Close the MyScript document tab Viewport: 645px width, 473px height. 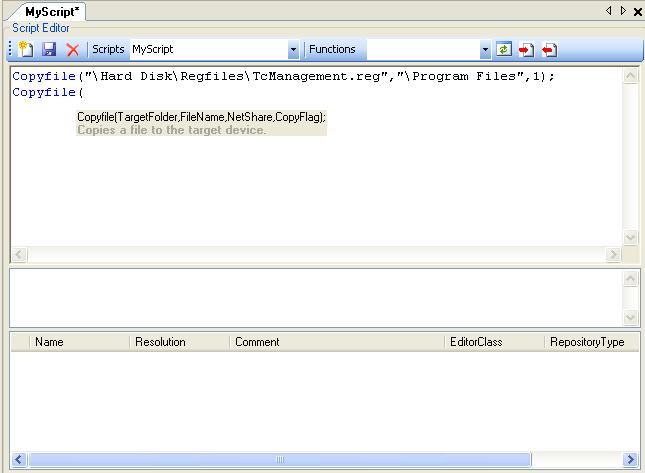(x=638, y=12)
